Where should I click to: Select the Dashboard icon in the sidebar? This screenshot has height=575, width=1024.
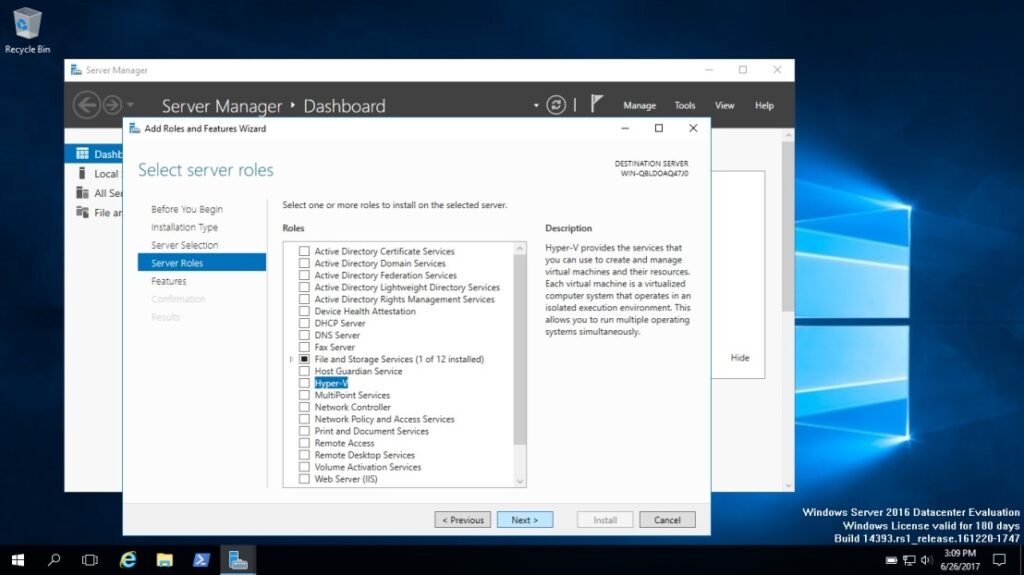tap(82, 154)
